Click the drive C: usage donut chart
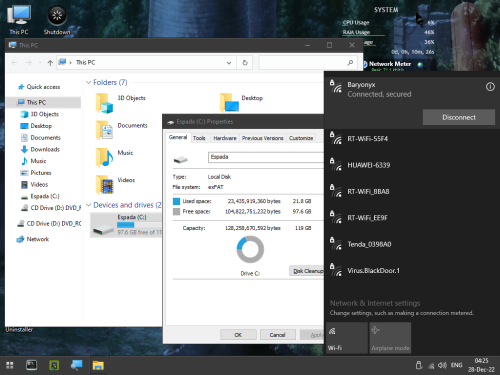The image size is (500, 375). (250, 250)
